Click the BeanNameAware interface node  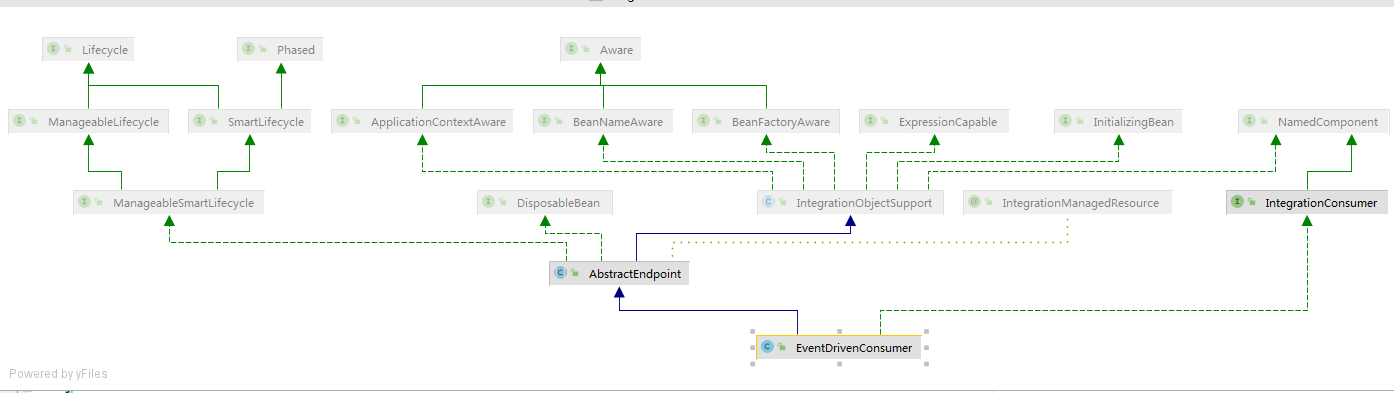pyautogui.click(x=603, y=122)
